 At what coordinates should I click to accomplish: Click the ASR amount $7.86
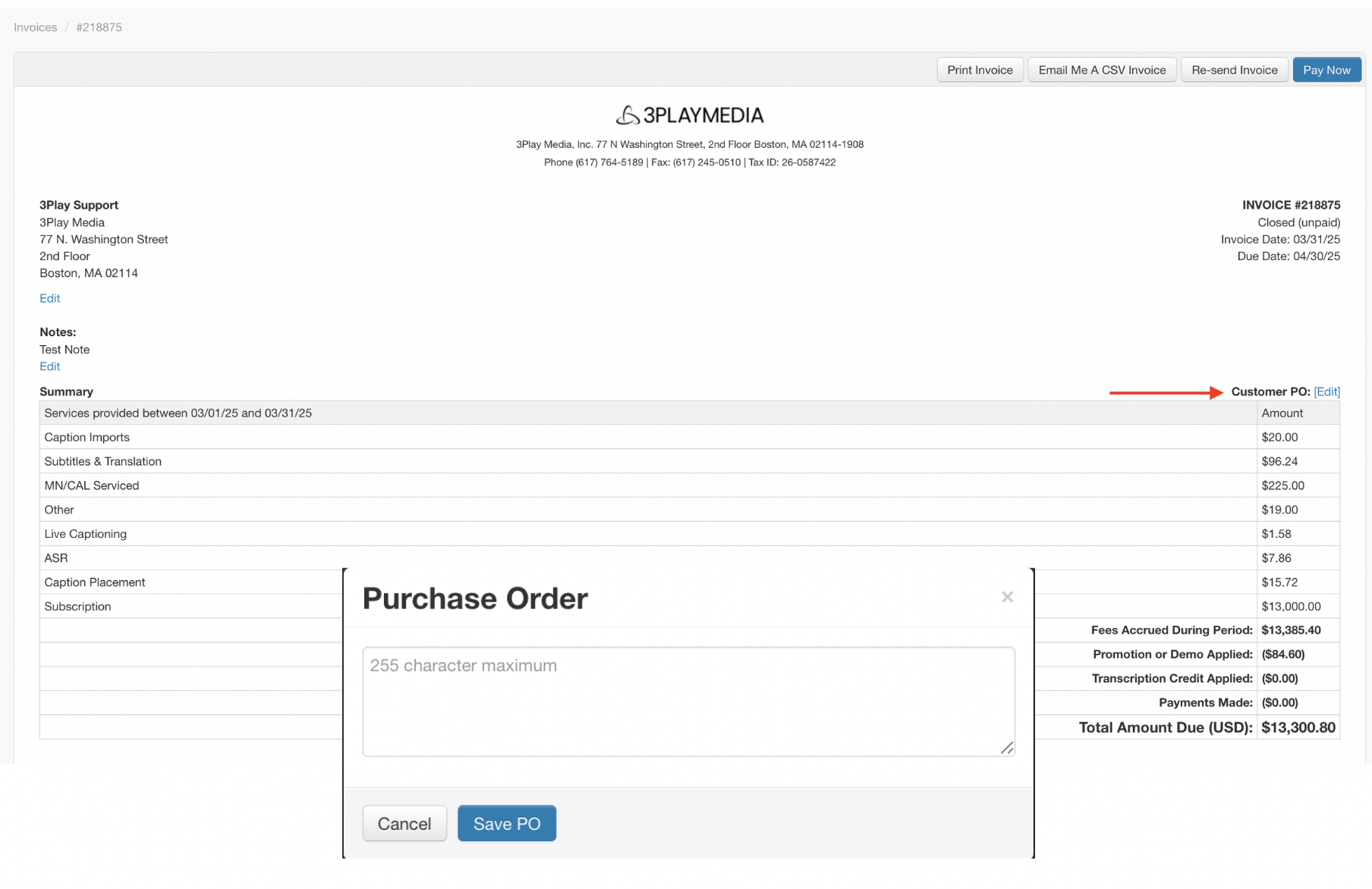pyautogui.click(x=1276, y=558)
